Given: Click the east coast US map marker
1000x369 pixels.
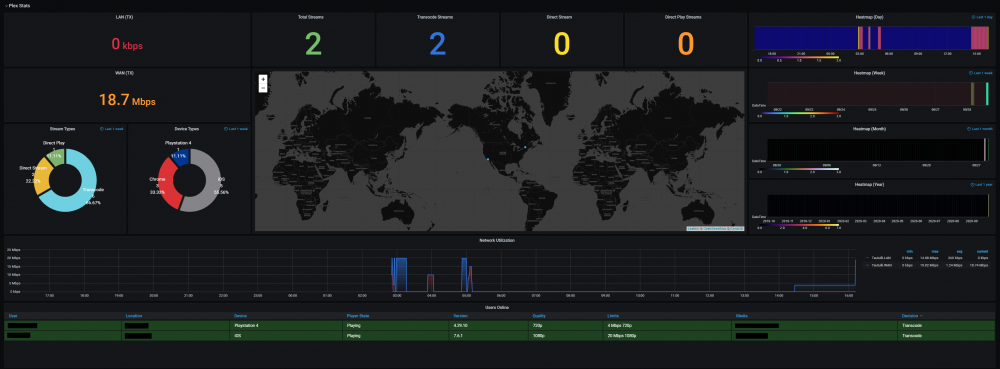Looking at the screenshot, I should coord(525,147).
